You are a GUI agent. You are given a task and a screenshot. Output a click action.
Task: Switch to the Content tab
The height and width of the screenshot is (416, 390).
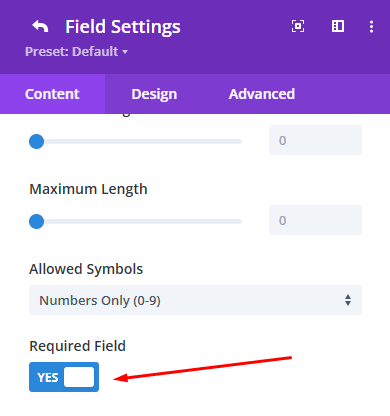pyautogui.click(x=52, y=94)
